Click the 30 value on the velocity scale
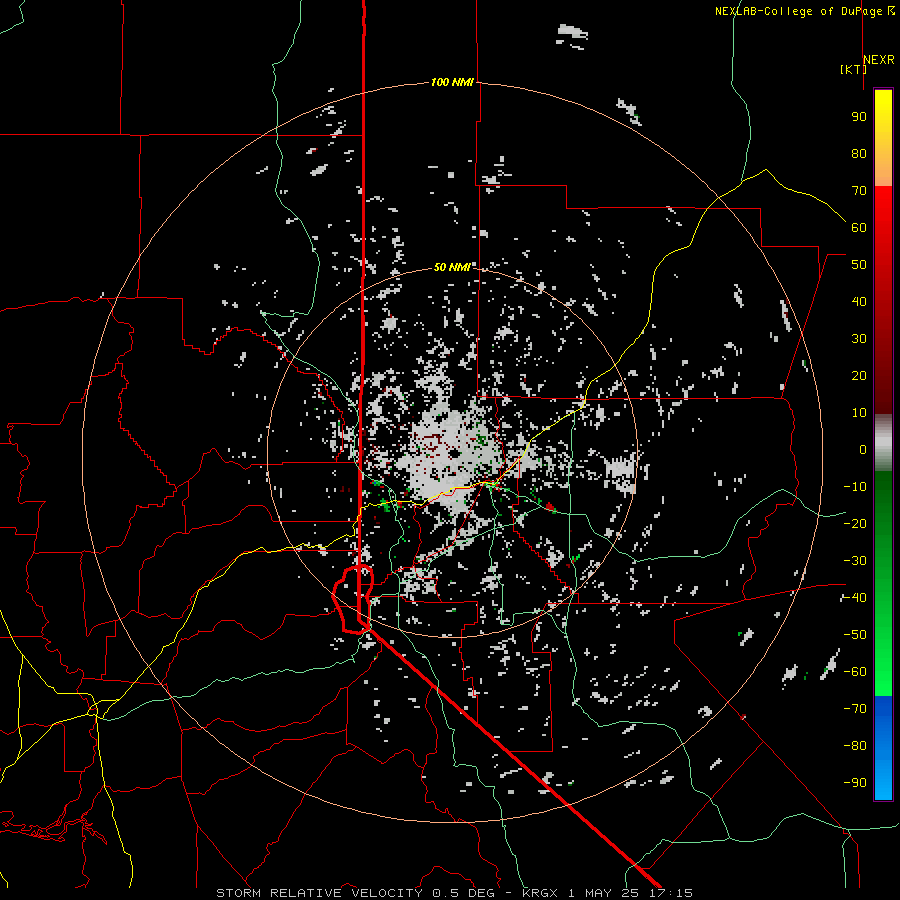 (859, 339)
